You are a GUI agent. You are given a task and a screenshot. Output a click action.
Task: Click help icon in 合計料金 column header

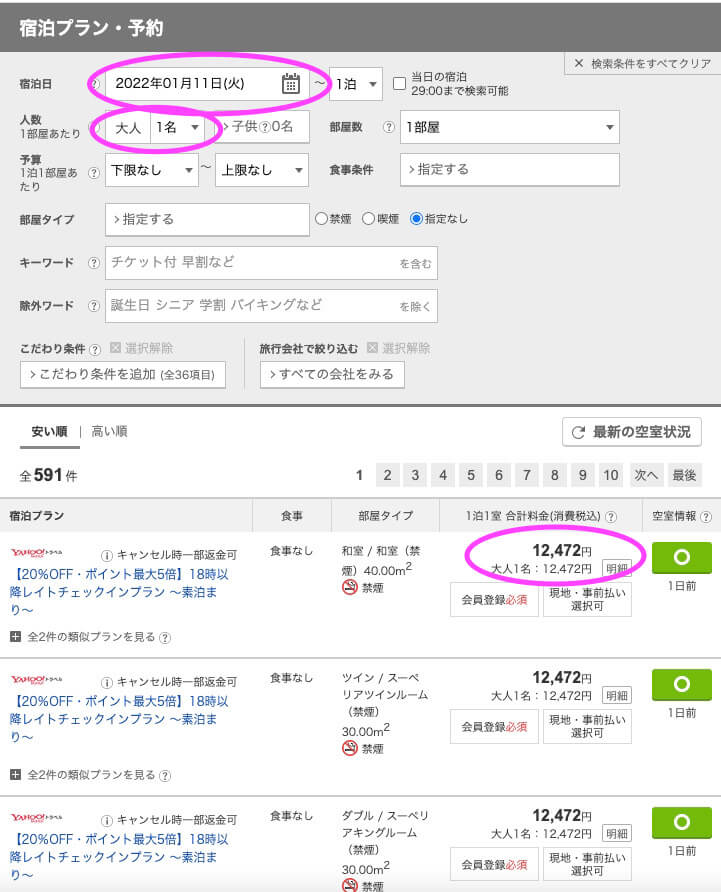tap(611, 517)
